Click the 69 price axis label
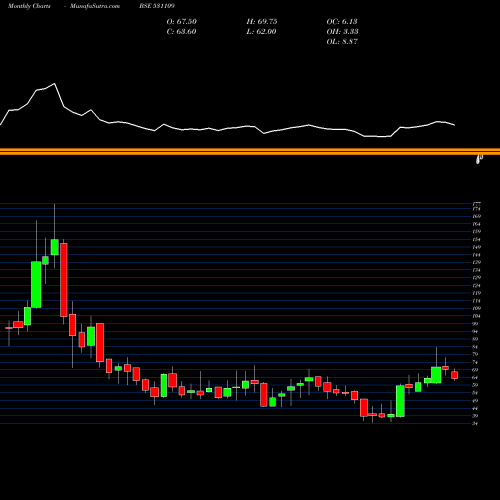 pos(475,370)
